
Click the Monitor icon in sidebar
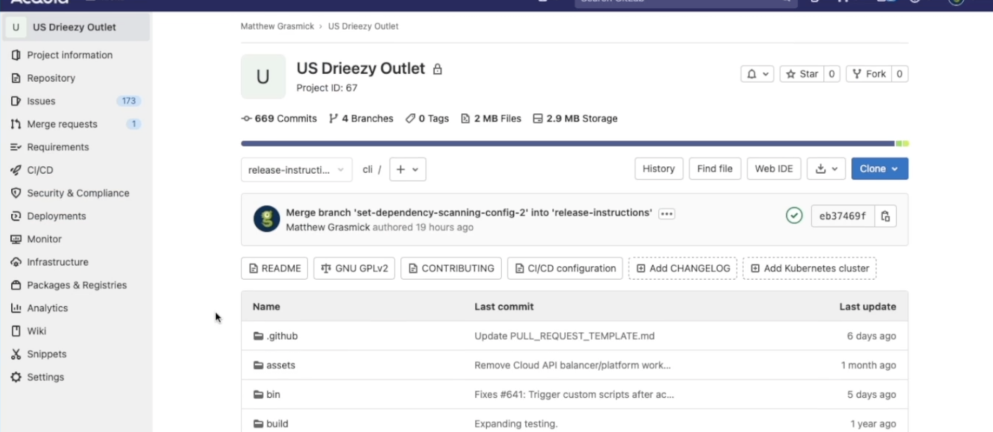tap(16, 239)
